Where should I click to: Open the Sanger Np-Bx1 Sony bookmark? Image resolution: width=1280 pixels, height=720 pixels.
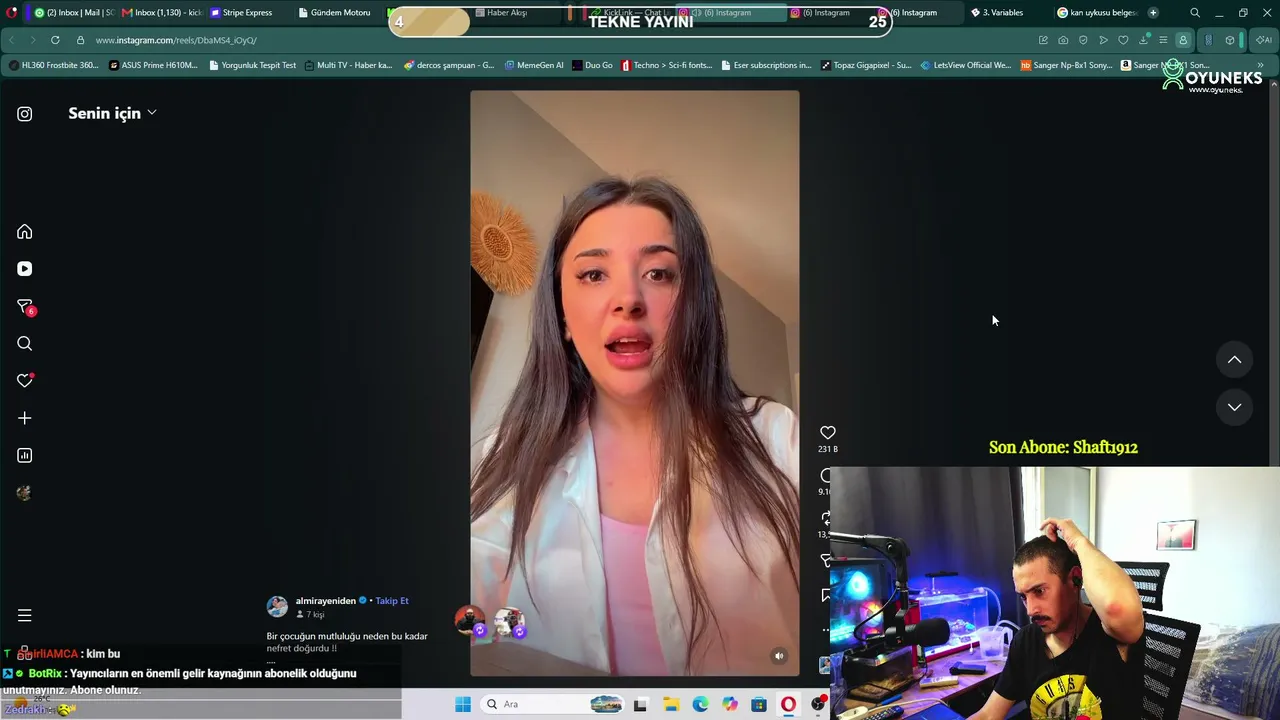(1066, 65)
